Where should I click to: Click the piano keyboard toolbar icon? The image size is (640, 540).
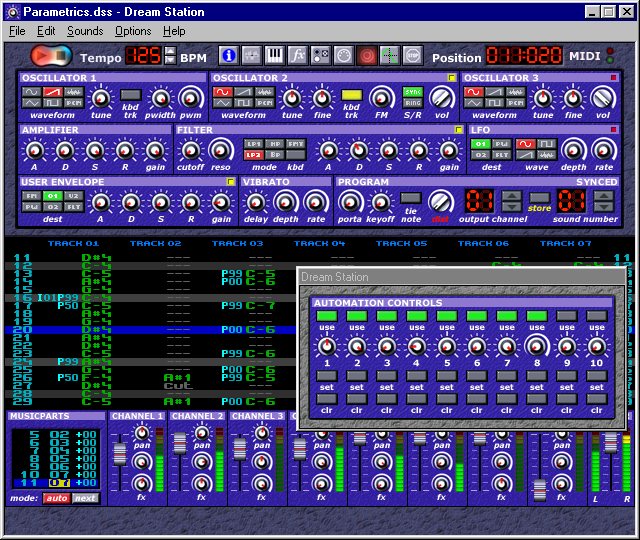pos(275,55)
